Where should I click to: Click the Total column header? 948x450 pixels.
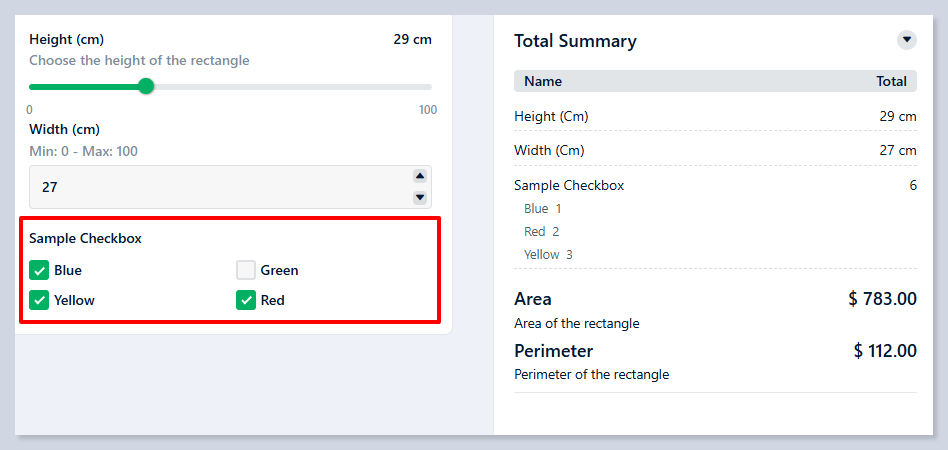coord(891,81)
